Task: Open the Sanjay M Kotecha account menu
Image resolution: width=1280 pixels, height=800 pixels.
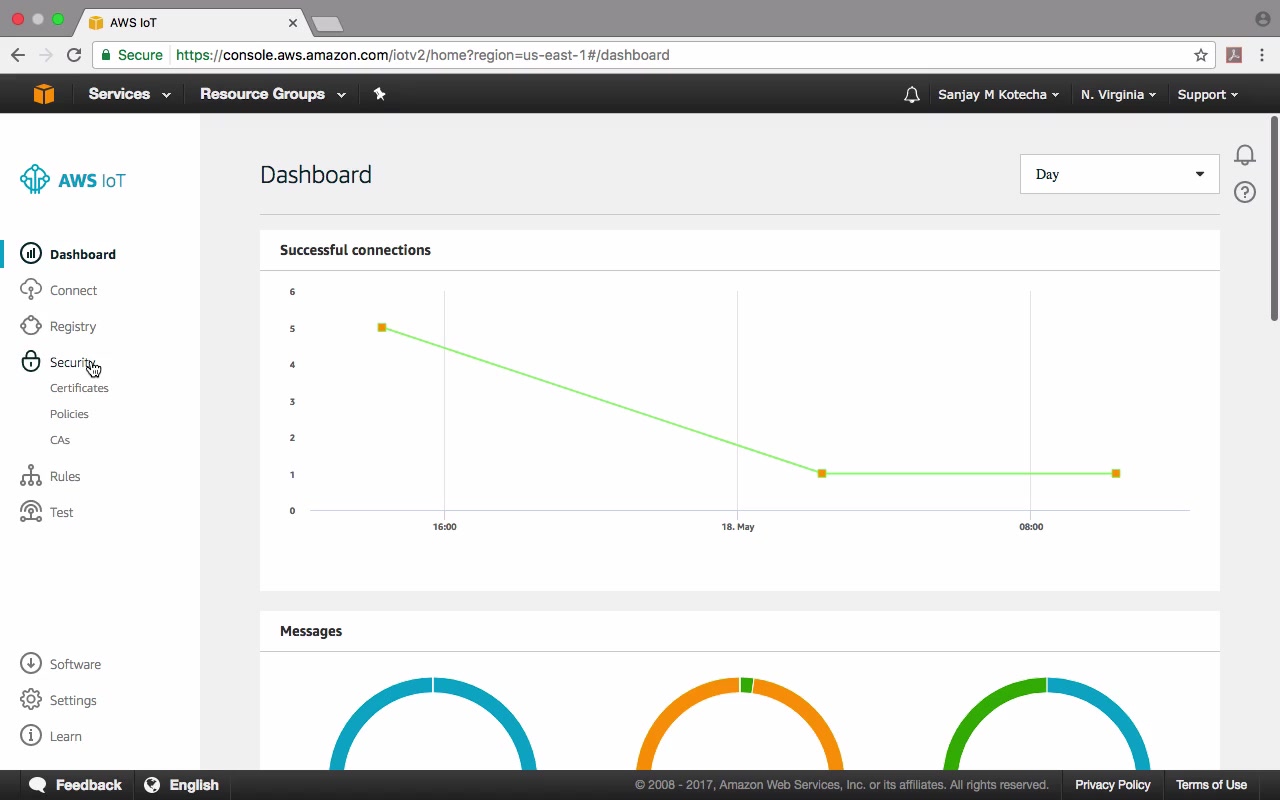Action: coord(998,94)
